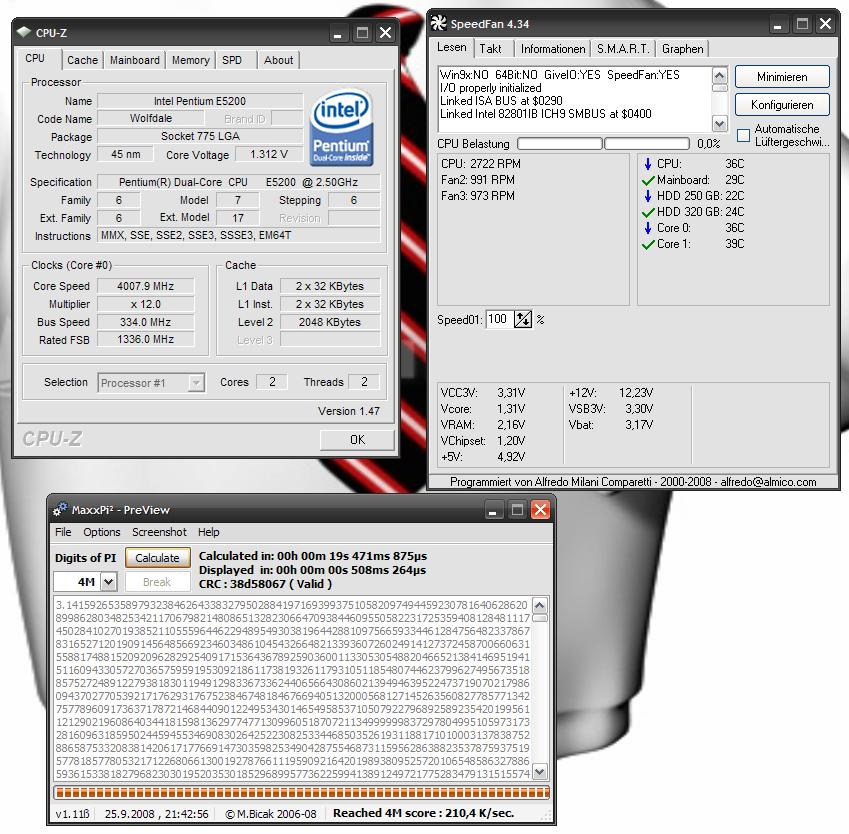
Task: Click scroll-down arrow of PI digits area
Action: pos(540,771)
